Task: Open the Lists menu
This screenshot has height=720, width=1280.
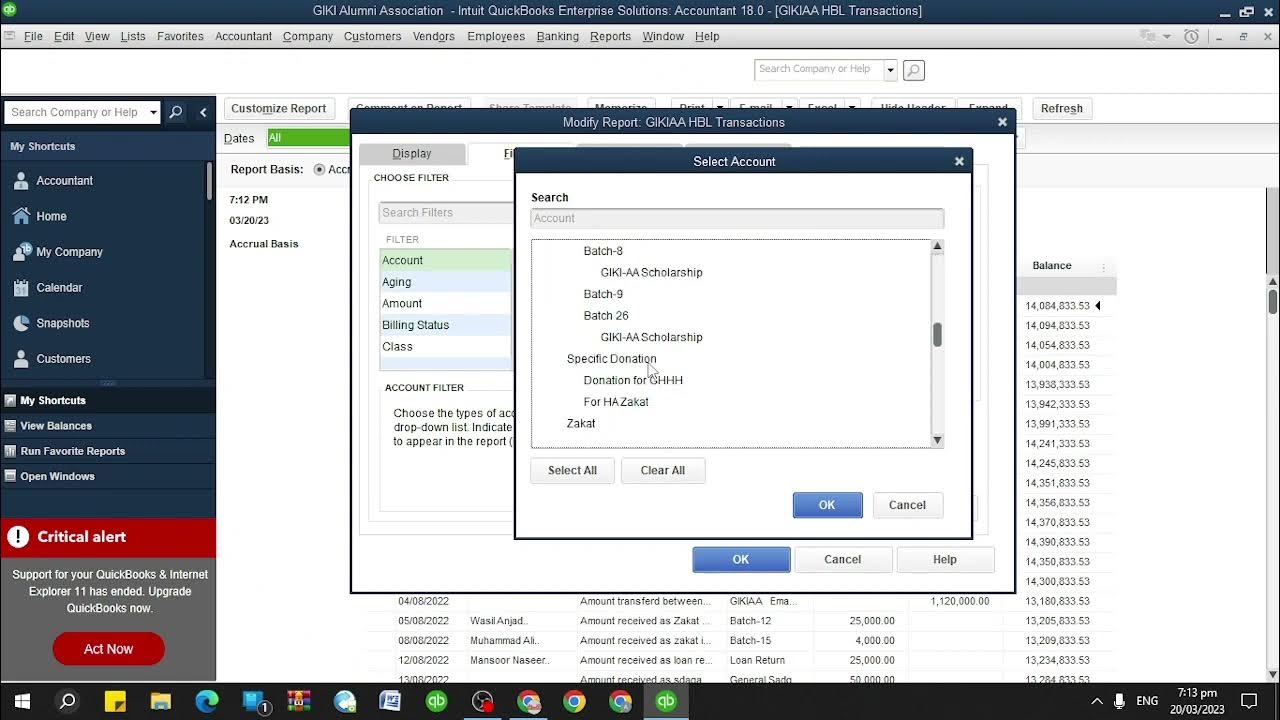Action: coord(133,36)
